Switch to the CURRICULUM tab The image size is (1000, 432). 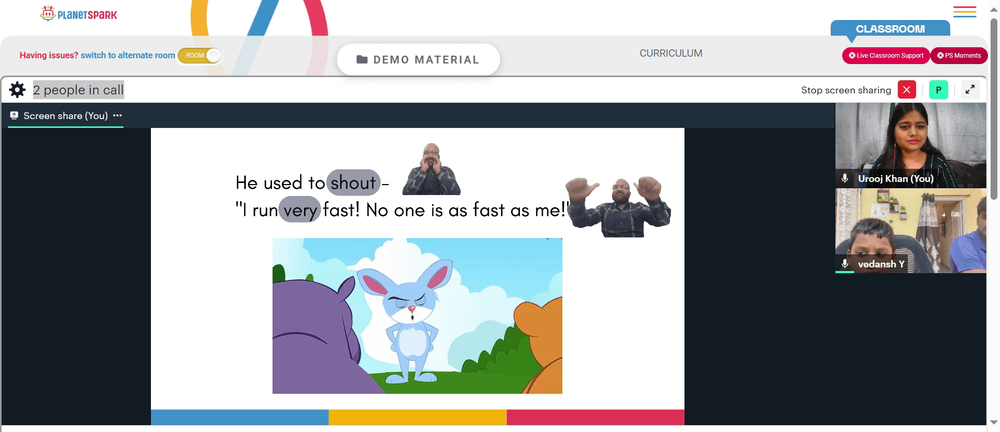671,54
